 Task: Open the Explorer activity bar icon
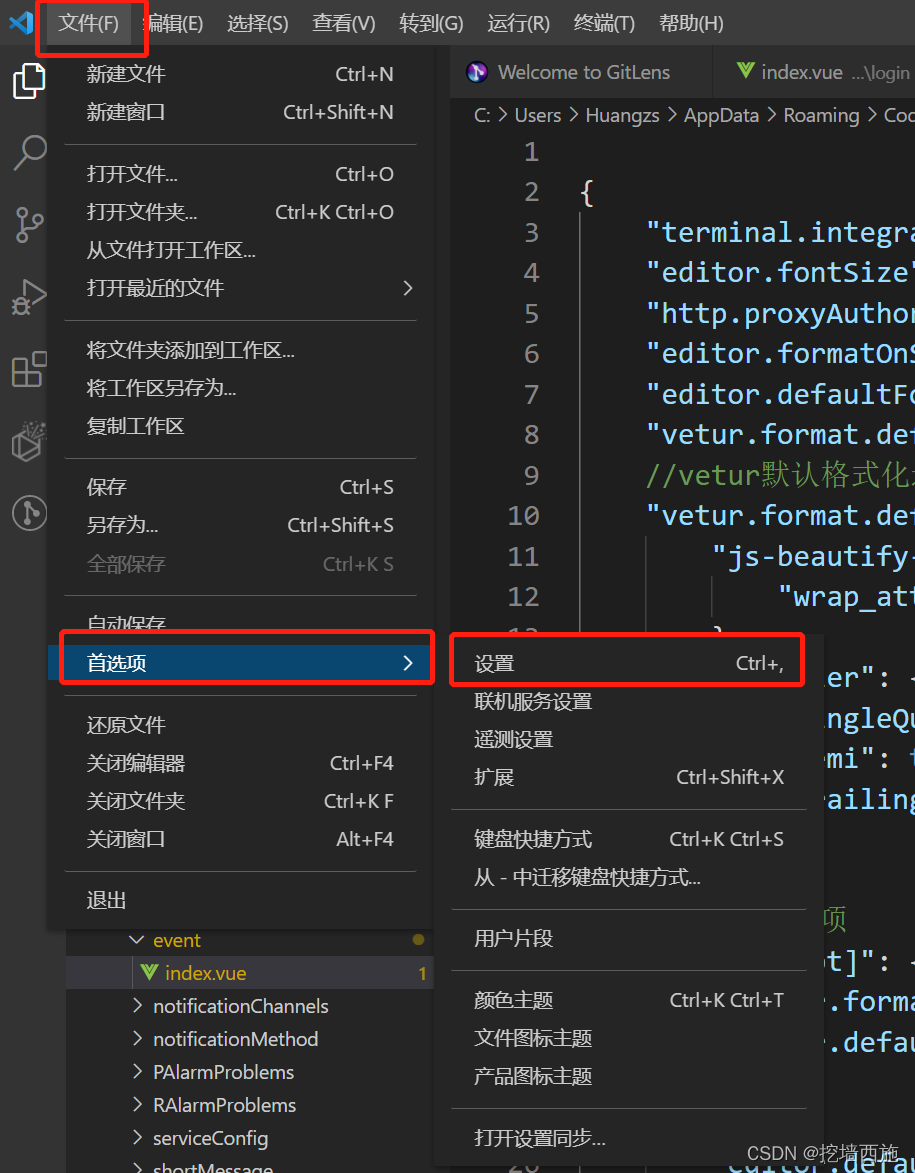(x=29, y=81)
